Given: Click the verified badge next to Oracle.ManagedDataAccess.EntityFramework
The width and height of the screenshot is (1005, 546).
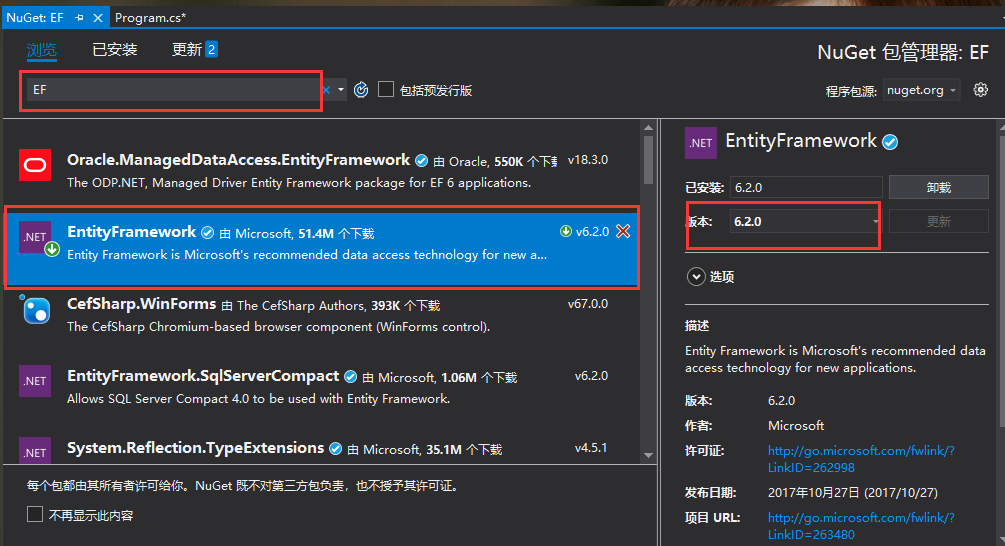Looking at the screenshot, I should (421, 161).
